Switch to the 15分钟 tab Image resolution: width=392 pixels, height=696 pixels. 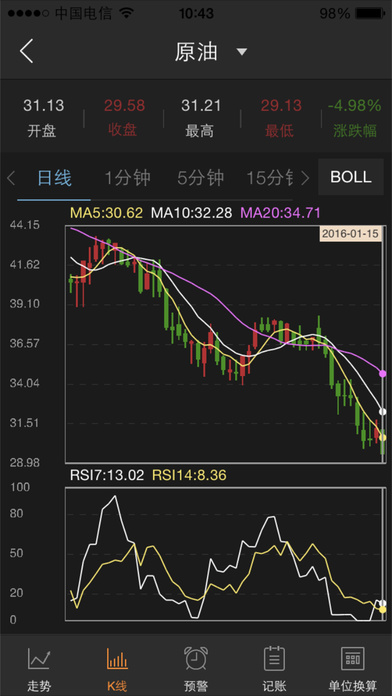click(x=269, y=178)
